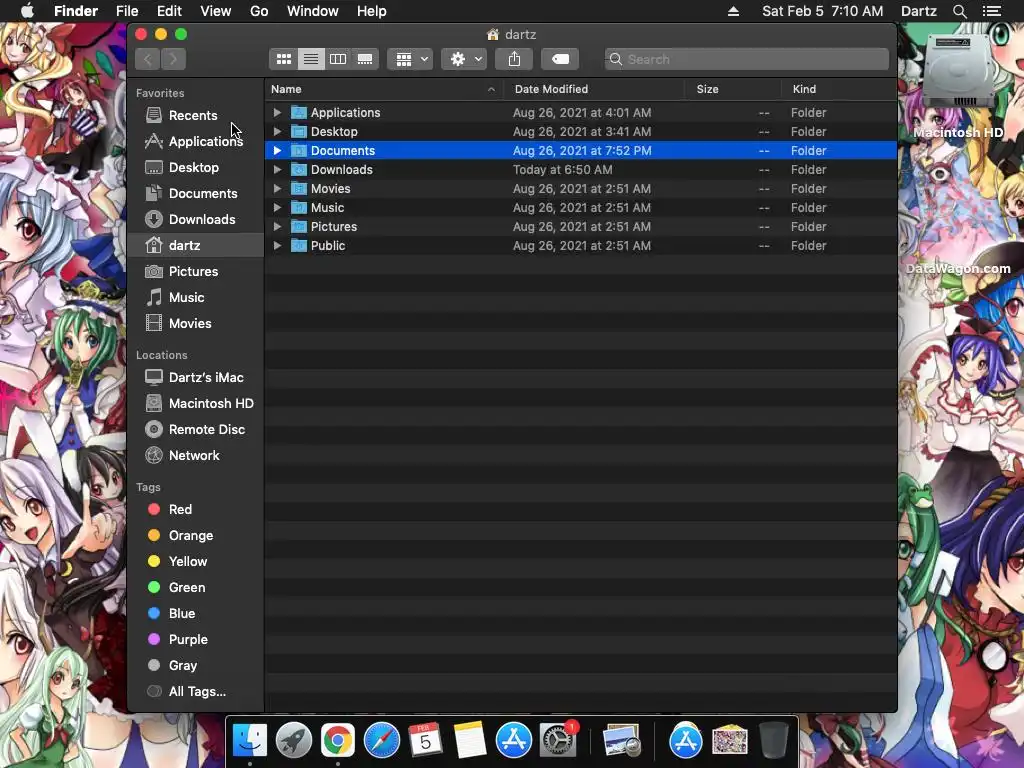
Task: Switch to list view in toolbar
Action: coord(311,59)
